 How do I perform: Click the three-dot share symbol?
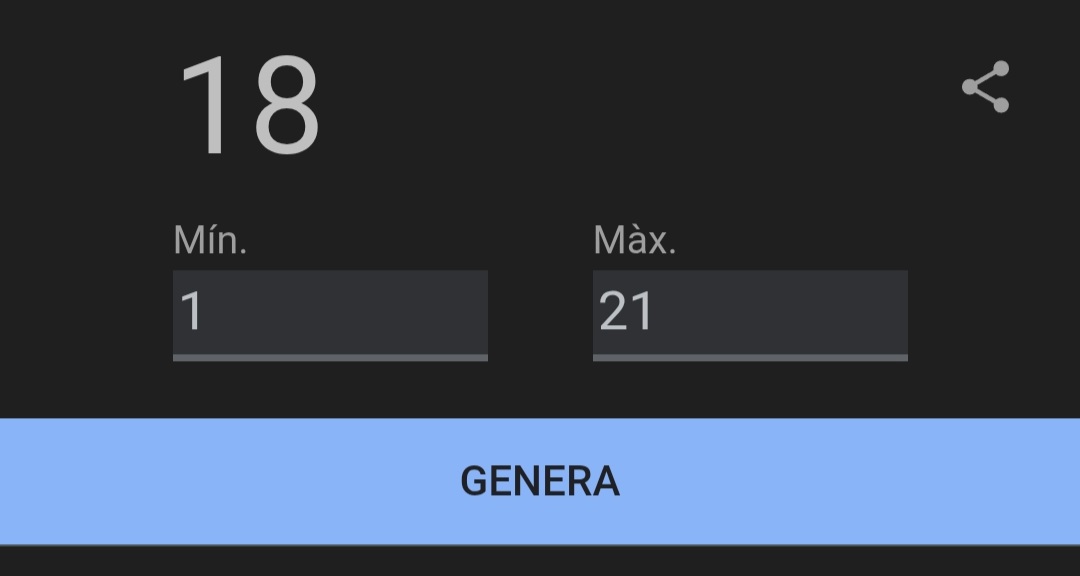986,87
